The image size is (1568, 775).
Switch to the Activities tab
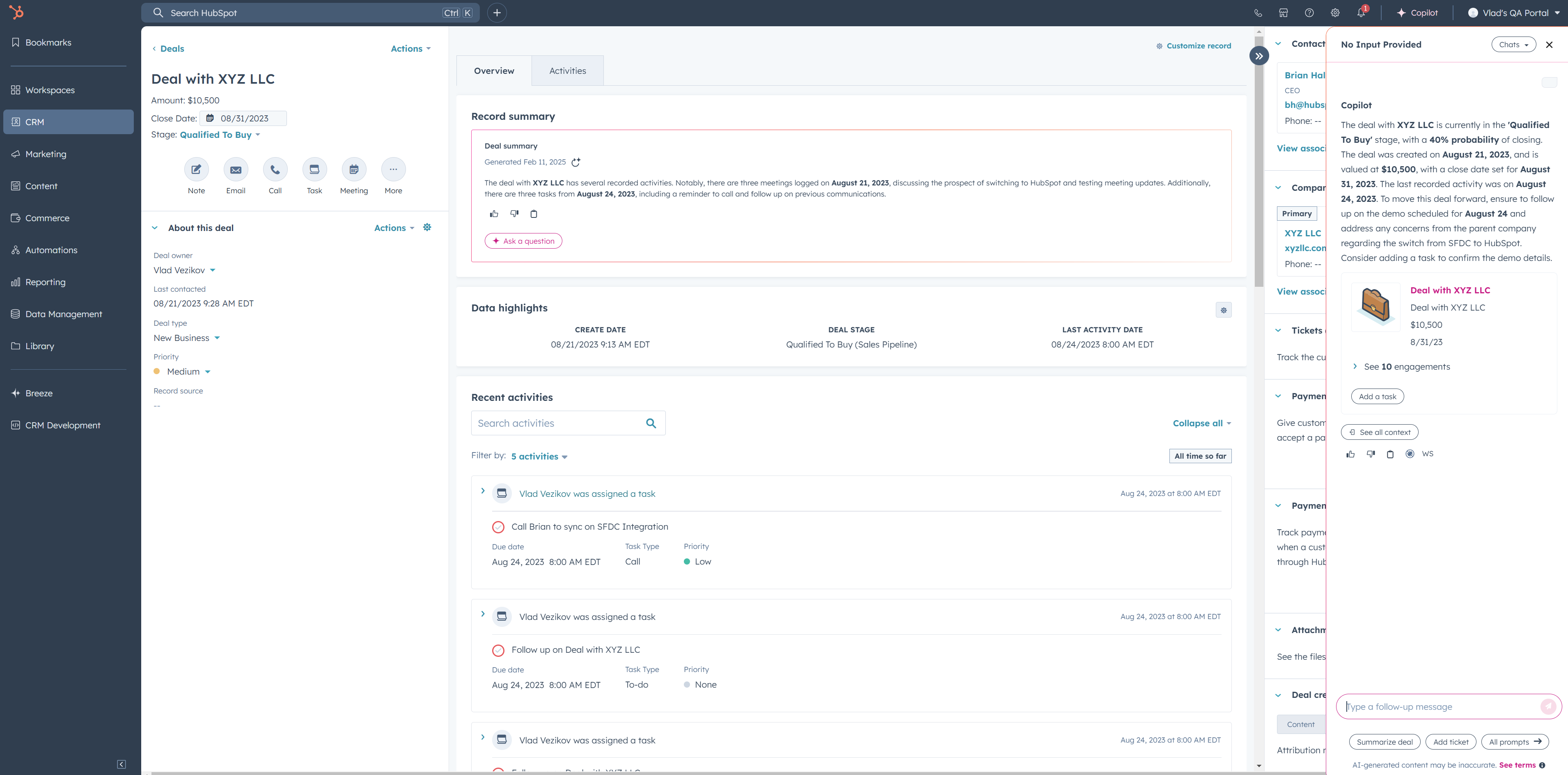coord(567,71)
